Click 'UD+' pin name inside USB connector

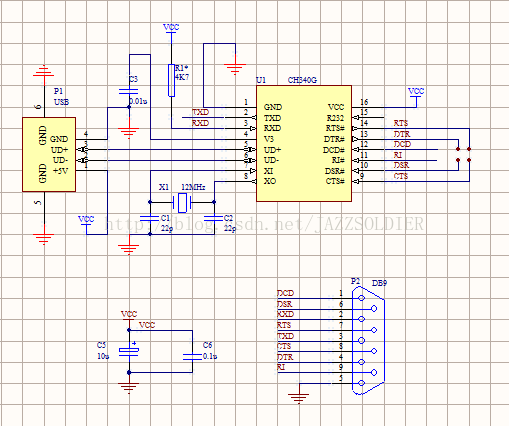point(59,150)
